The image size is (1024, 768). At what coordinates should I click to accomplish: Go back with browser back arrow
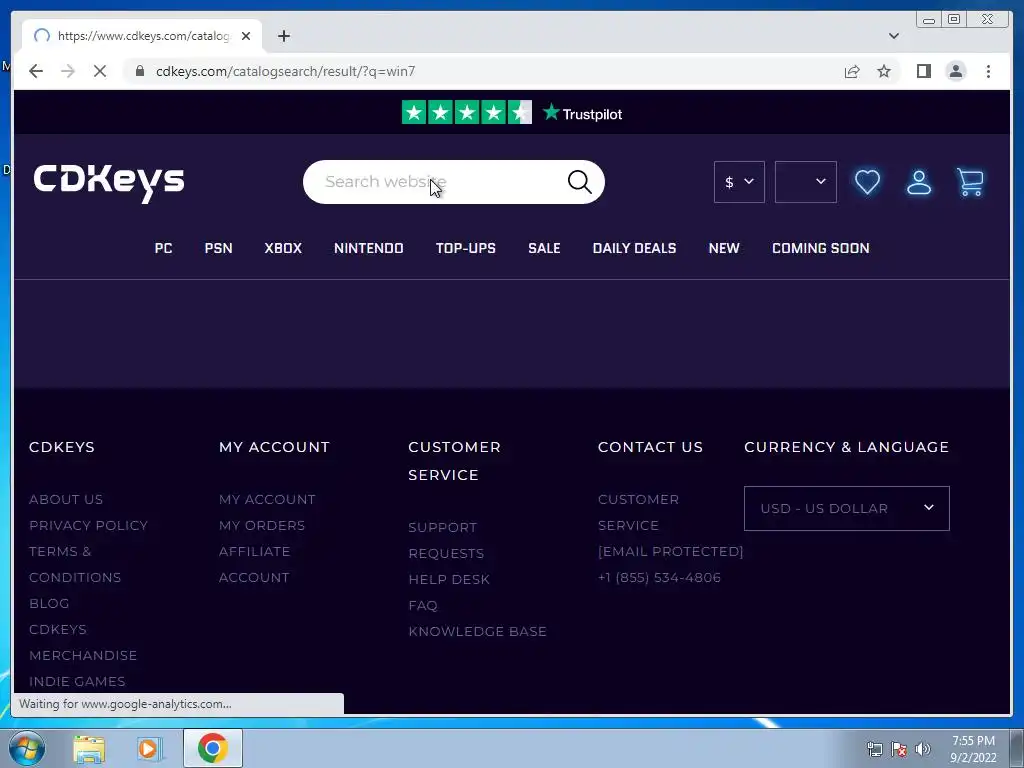coord(36,71)
